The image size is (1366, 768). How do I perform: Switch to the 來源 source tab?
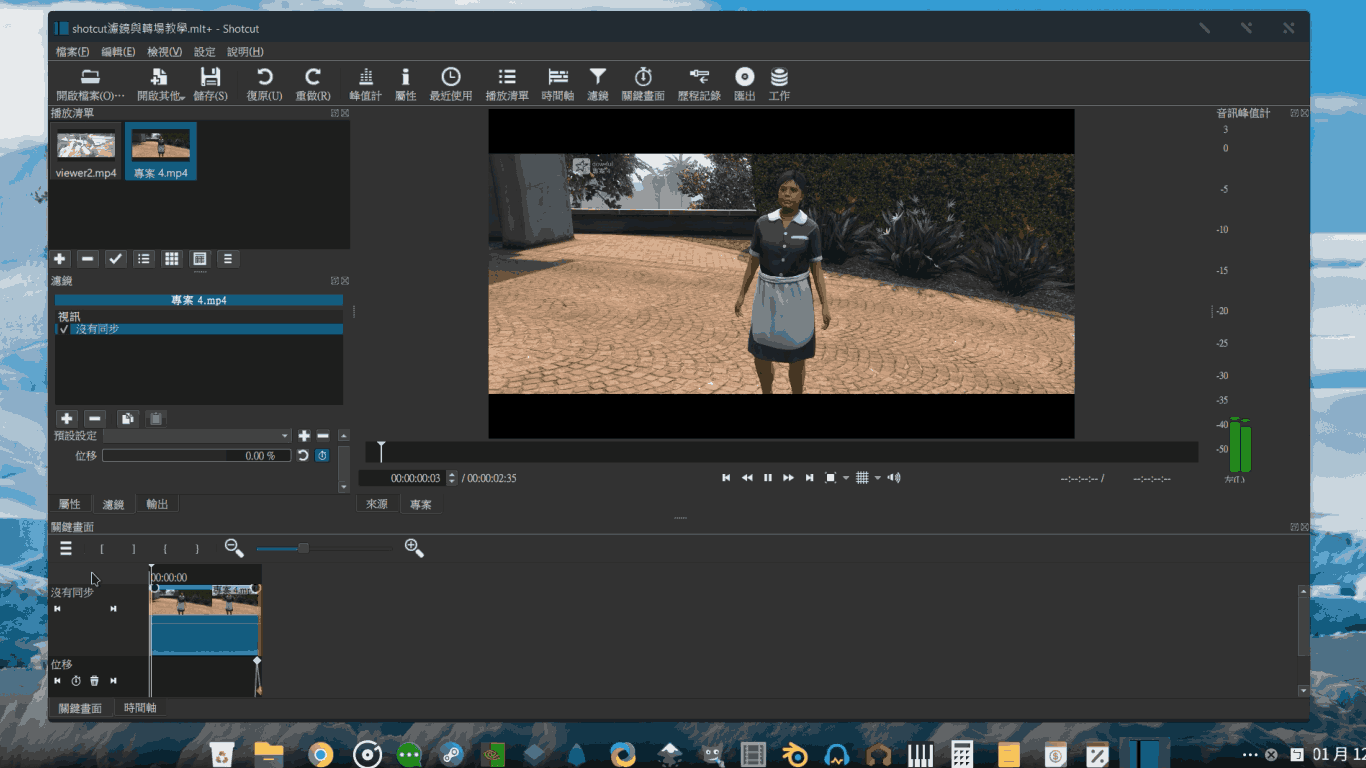(377, 504)
